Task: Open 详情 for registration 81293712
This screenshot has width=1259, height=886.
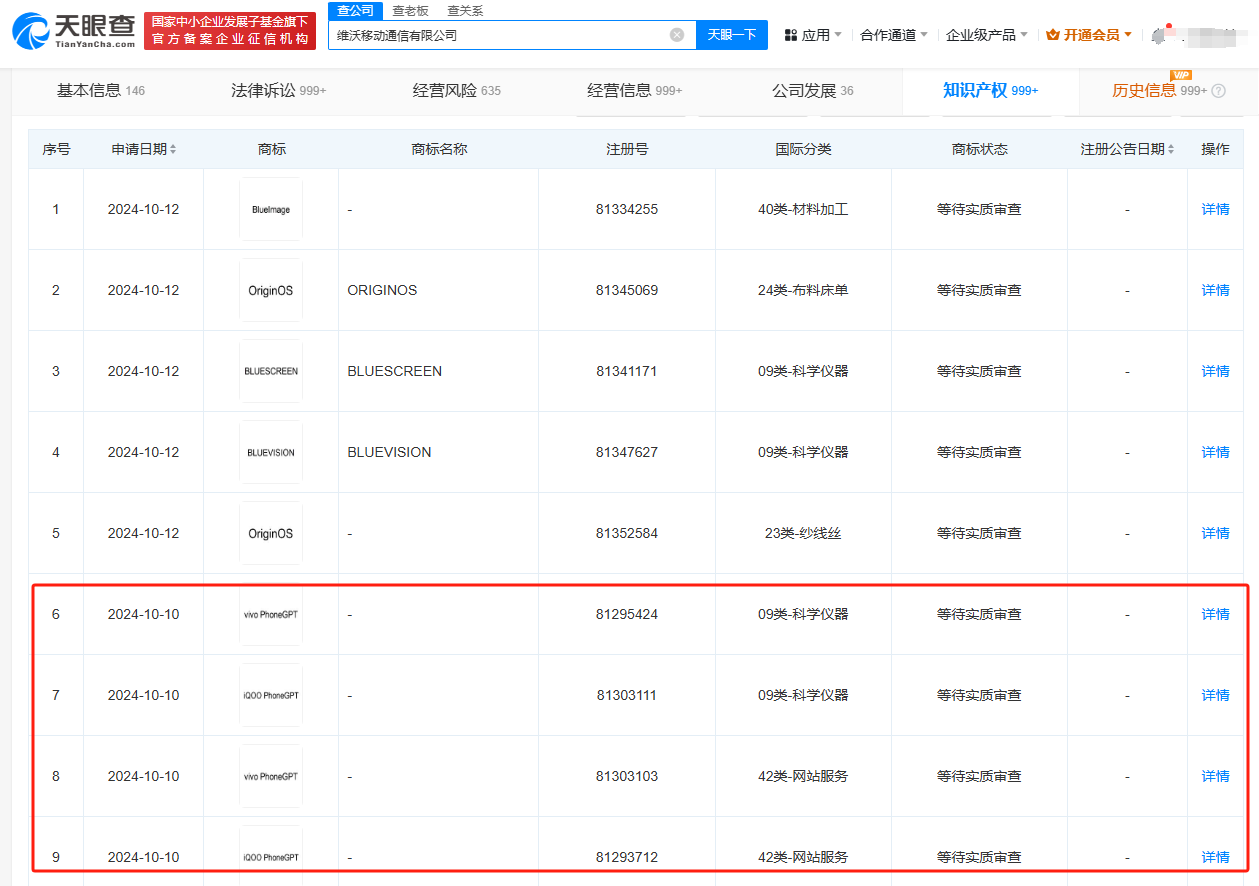Action: click(1215, 857)
